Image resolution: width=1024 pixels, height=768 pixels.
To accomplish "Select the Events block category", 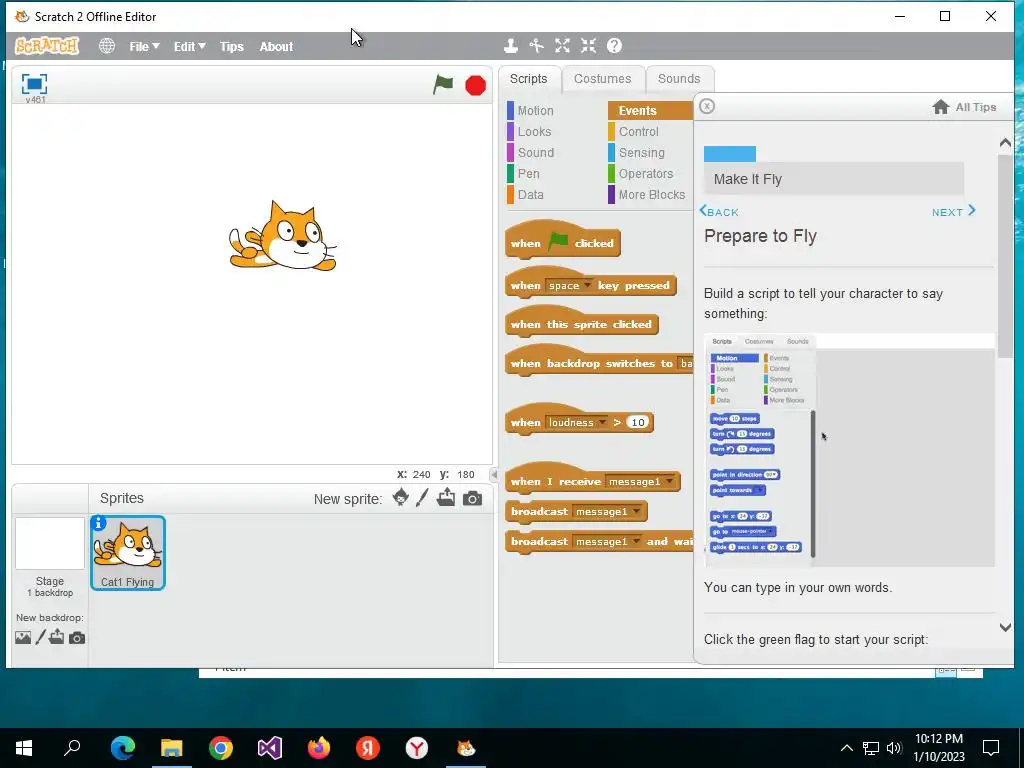I will pos(650,110).
